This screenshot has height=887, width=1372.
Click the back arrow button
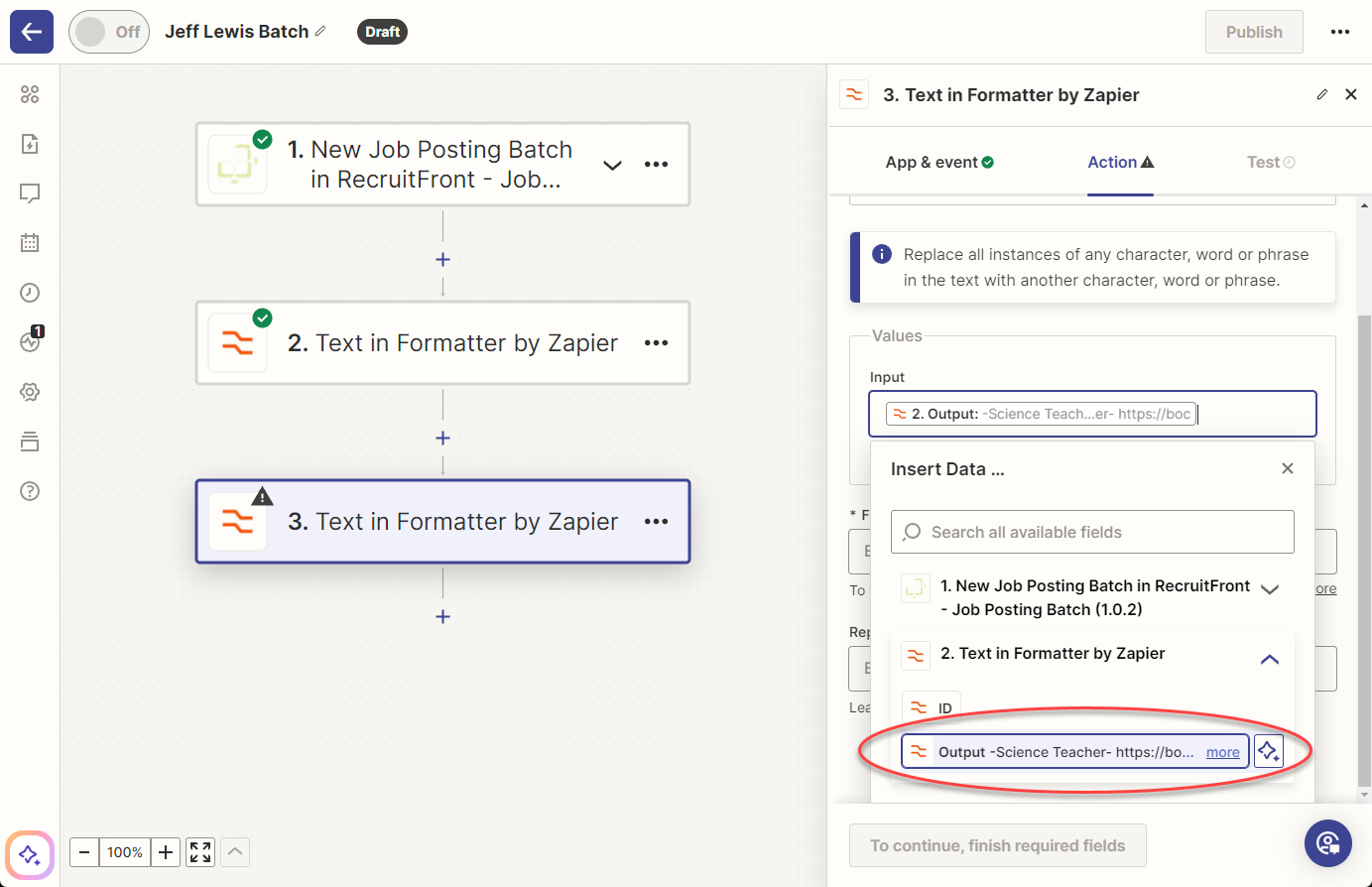(x=32, y=32)
